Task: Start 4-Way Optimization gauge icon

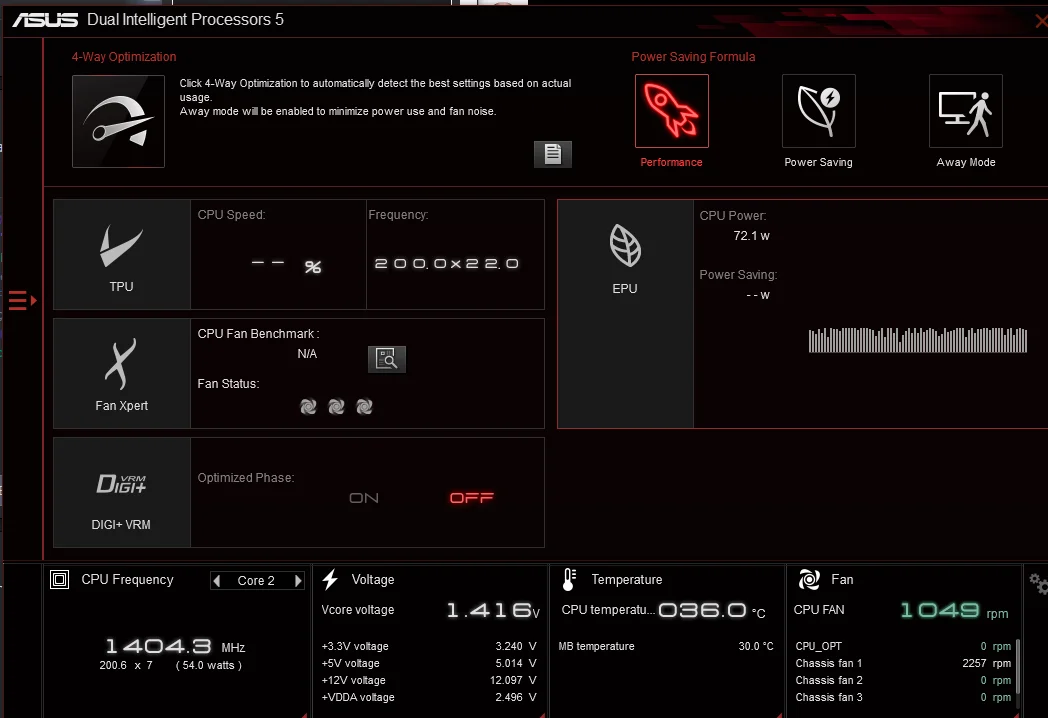Action: 118,121
